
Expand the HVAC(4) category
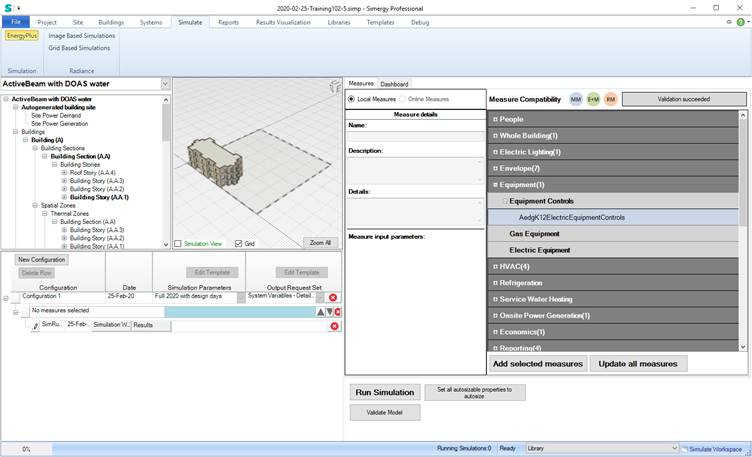click(x=495, y=266)
